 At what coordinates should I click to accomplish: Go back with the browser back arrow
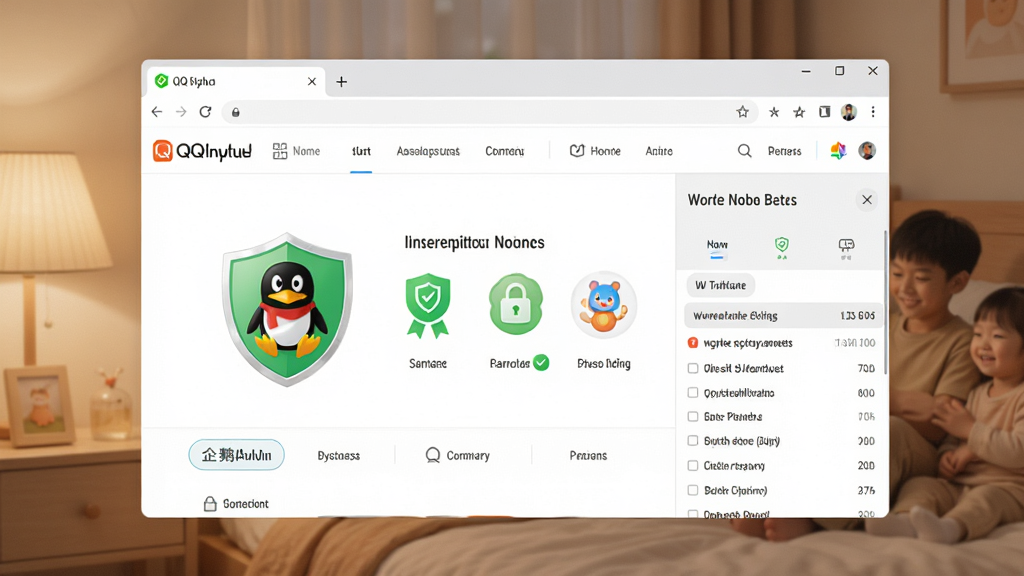point(157,112)
